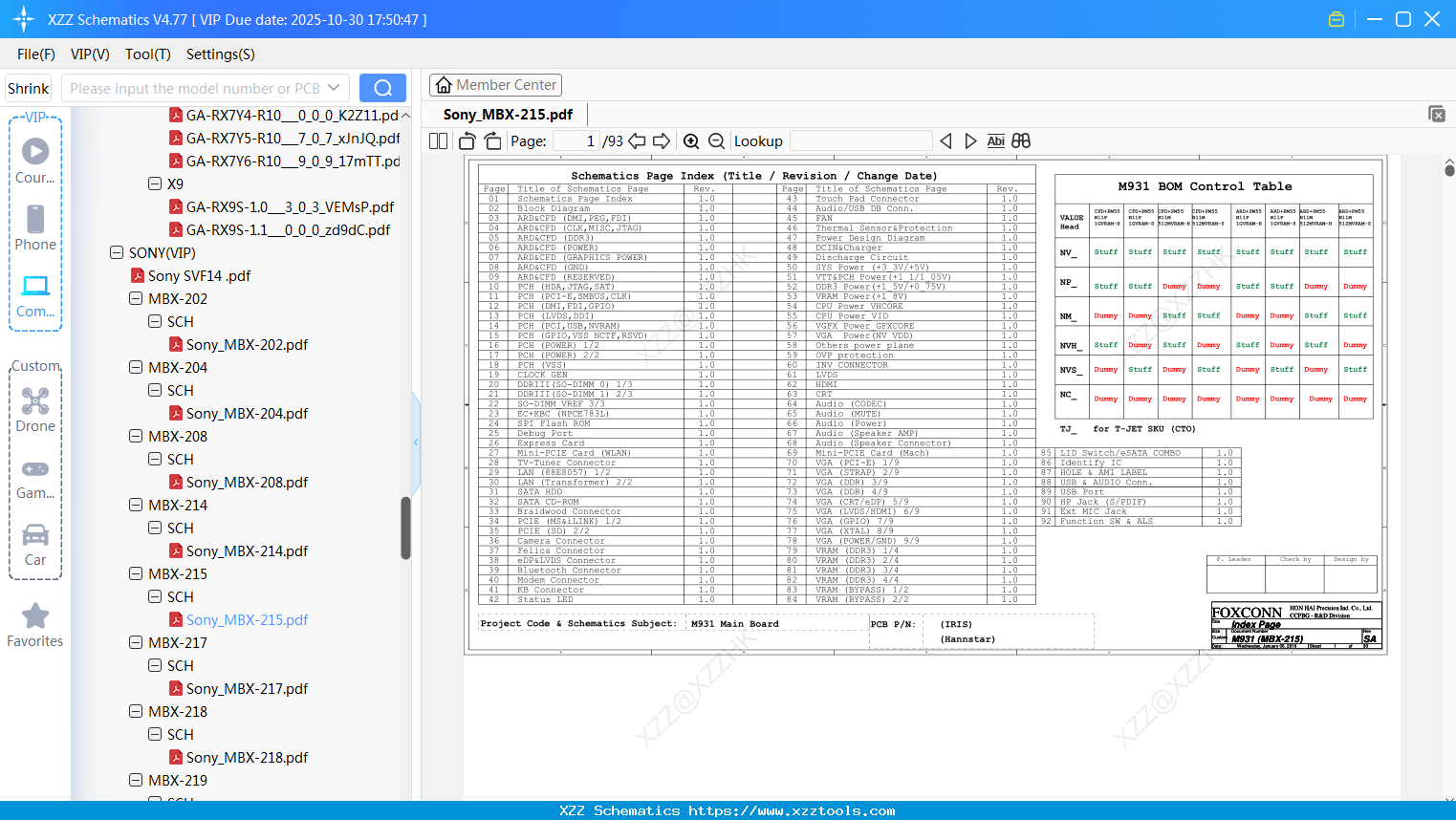This screenshot has height=820, width=1456.
Task: Jump to previous lookup result triangle
Action: pos(945,141)
